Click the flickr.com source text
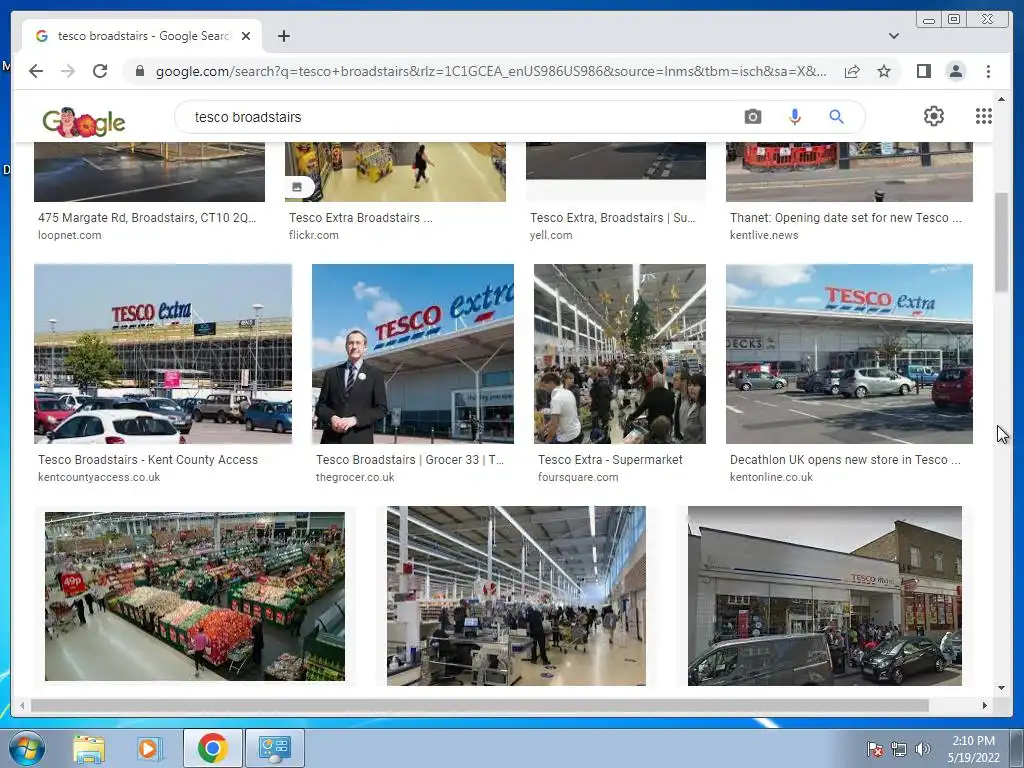Screen dimensions: 1024x768 point(313,235)
